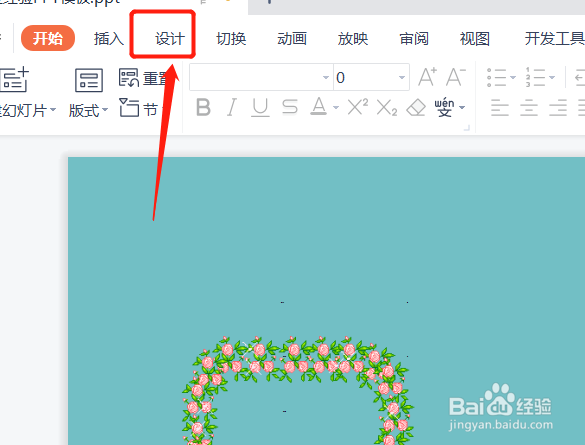Click the 重置 reset icon
This screenshot has width=585, height=445.
pyautogui.click(x=129, y=78)
